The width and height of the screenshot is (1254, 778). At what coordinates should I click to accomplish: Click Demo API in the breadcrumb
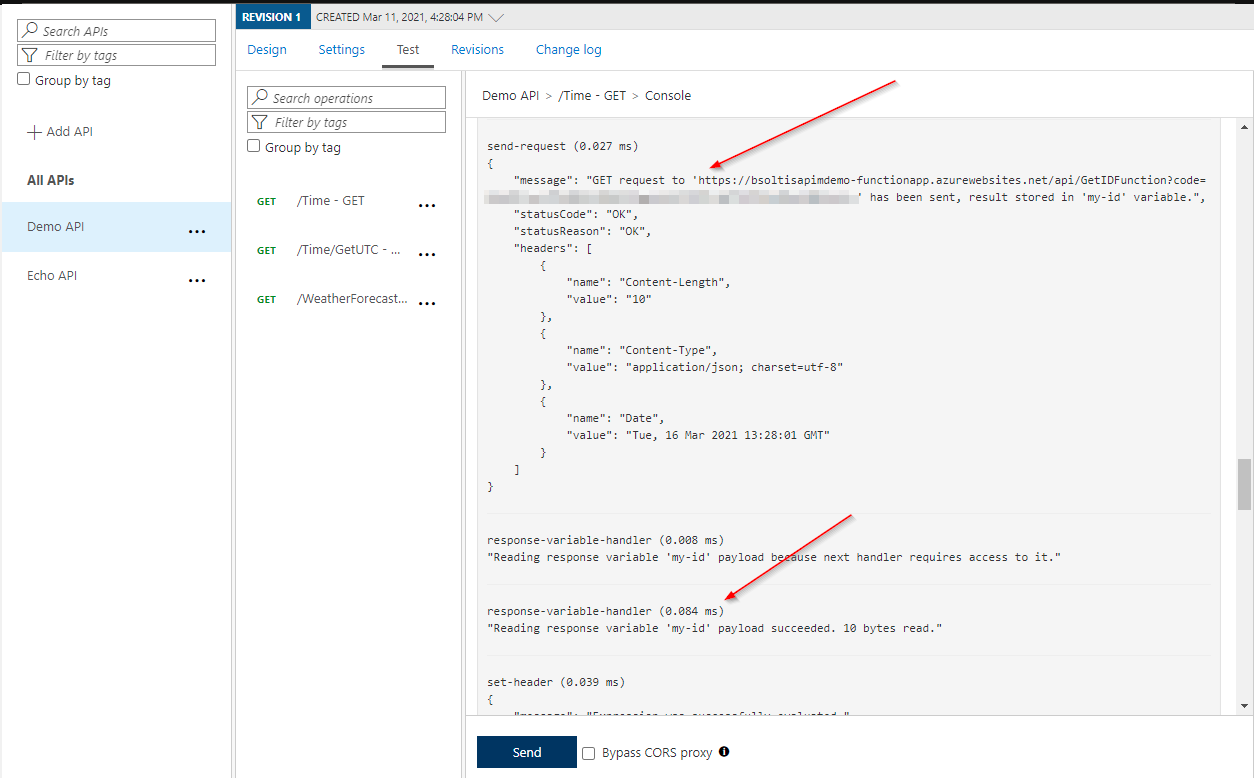tap(510, 96)
